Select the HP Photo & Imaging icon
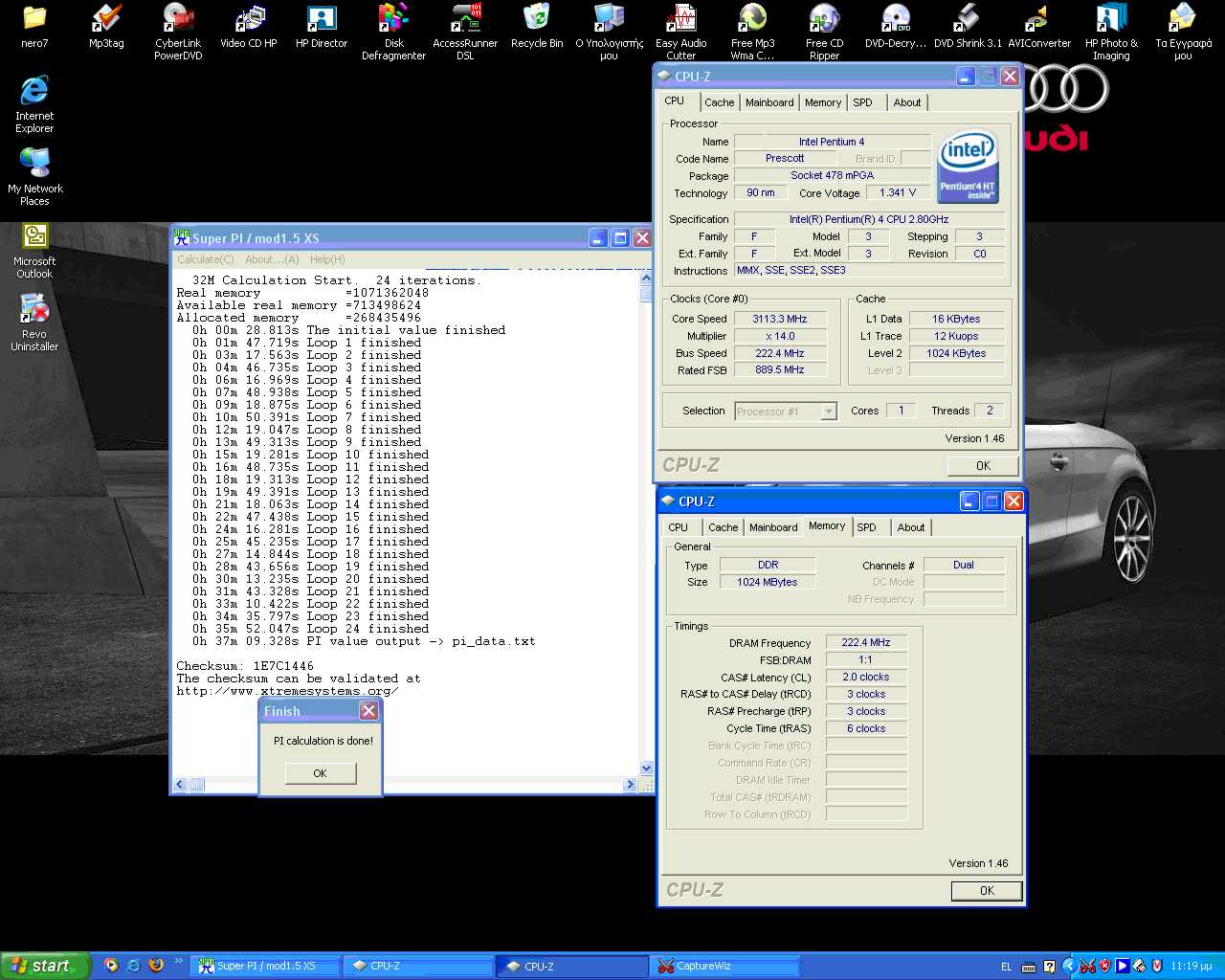The width and height of the screenshot is (1225, 980). point(1111,32)
